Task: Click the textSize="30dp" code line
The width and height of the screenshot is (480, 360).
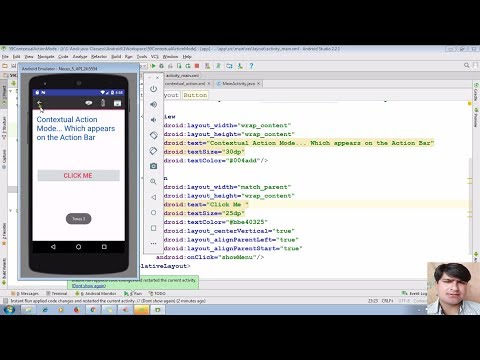Action: (x=204, y=152)
